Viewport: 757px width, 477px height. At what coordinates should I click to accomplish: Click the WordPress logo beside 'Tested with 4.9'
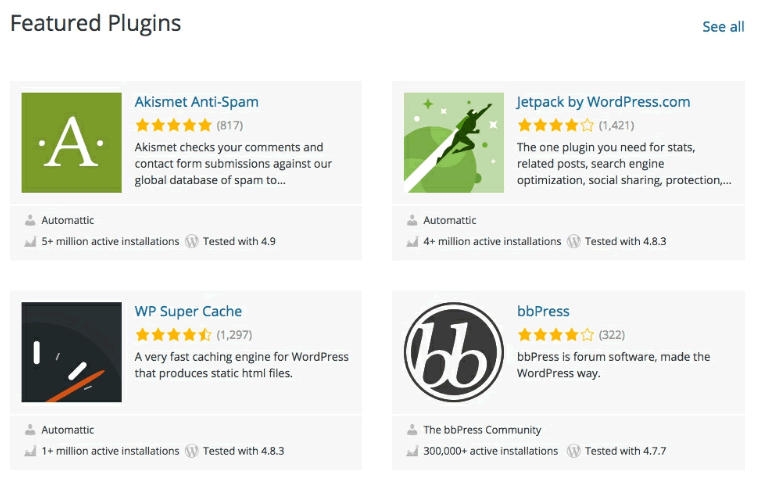pyautogui.click(x=192, y=241)
